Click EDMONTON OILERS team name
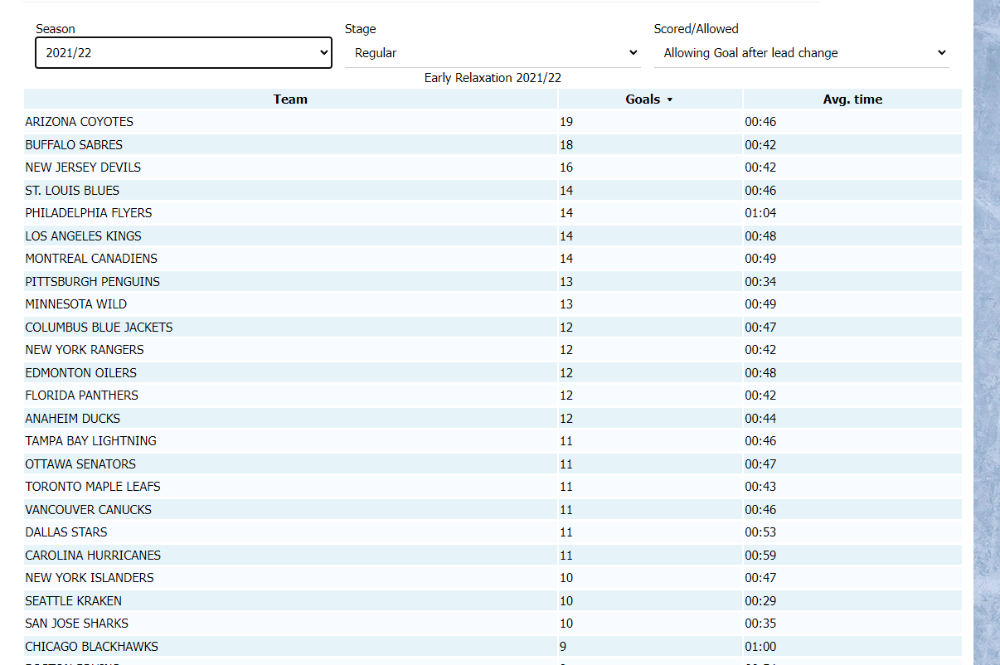Screen dimensions: 1000x665 click(81, 373)
